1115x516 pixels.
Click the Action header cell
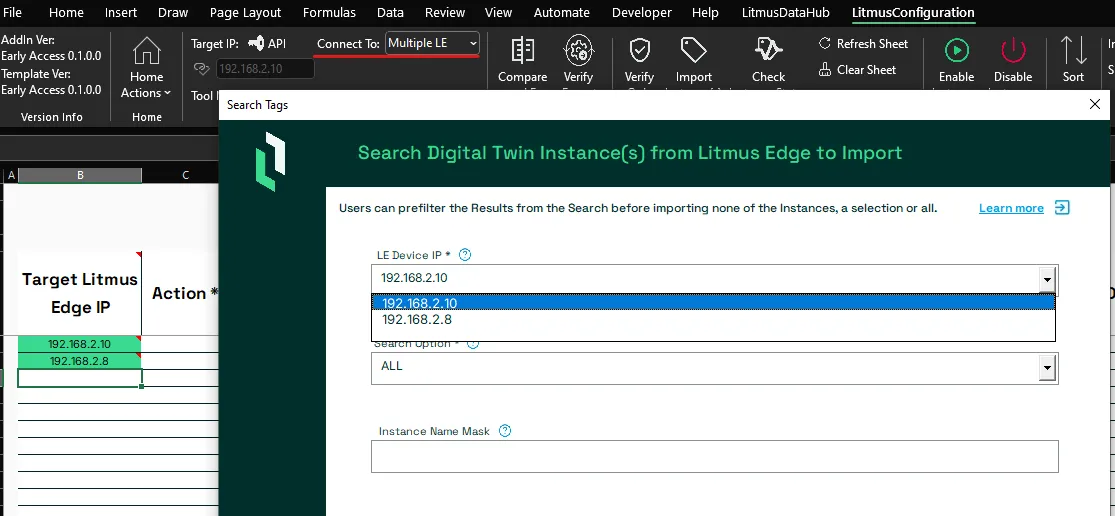(x=181, y=293)
